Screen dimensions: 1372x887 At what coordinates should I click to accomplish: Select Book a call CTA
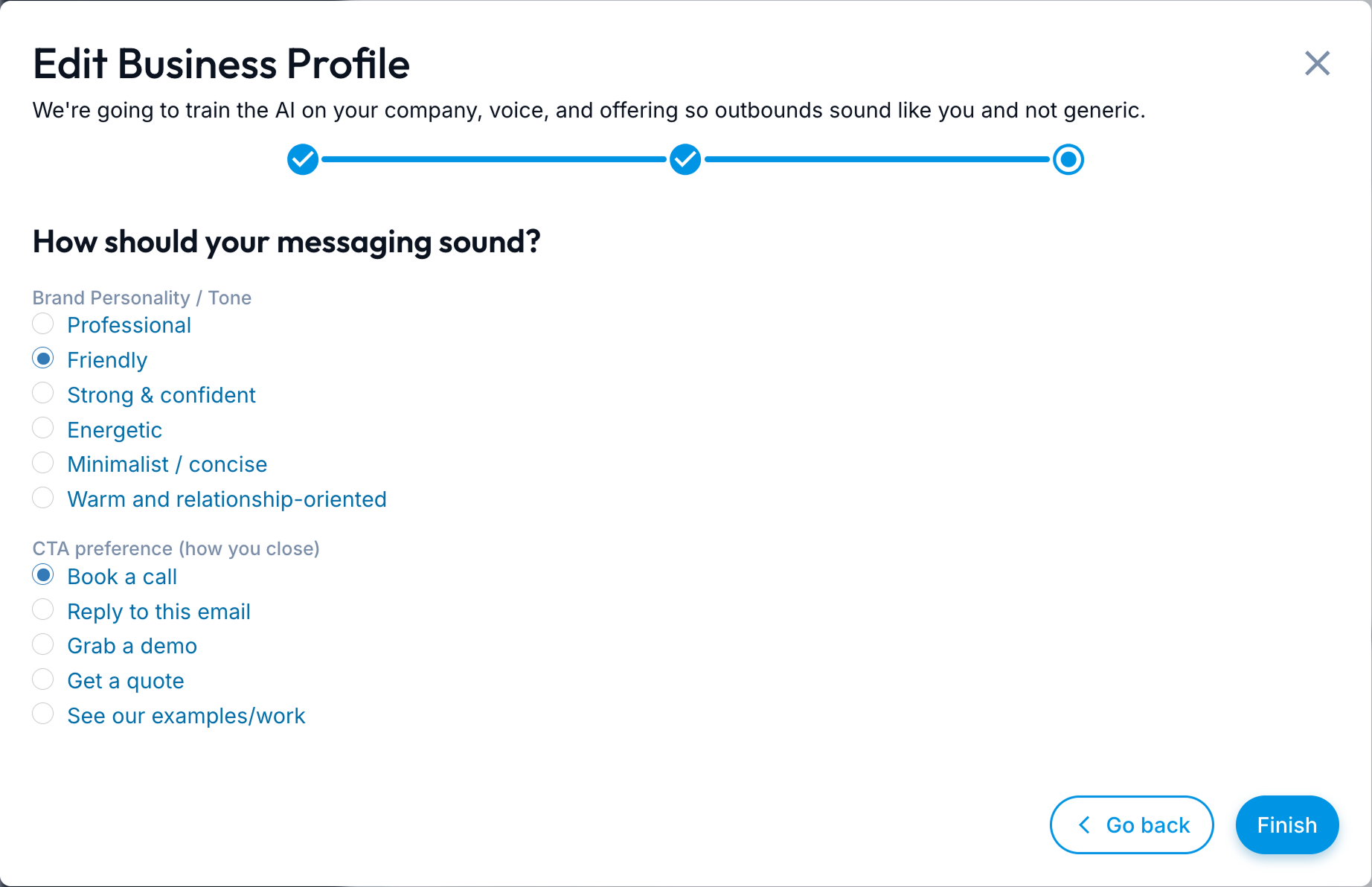pos(43,575)
